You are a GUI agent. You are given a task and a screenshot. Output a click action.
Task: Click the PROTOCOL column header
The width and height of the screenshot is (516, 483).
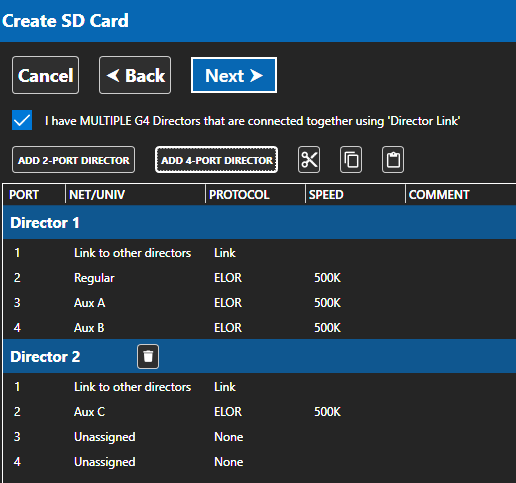click(239, 195)
